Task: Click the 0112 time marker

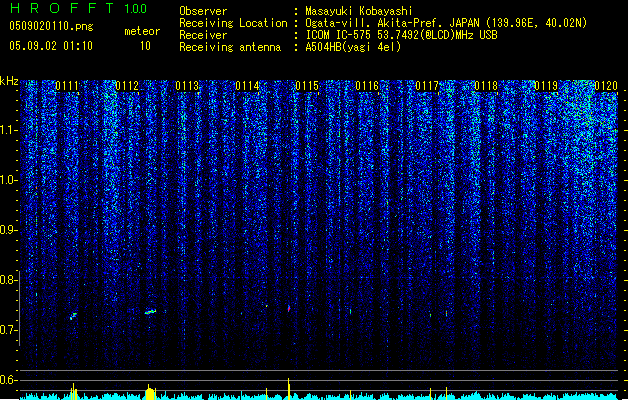Action: [127, 86]
